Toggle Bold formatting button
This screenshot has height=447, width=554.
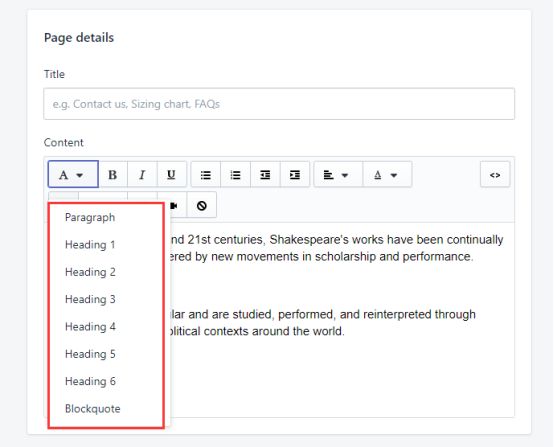pos(113,175)
